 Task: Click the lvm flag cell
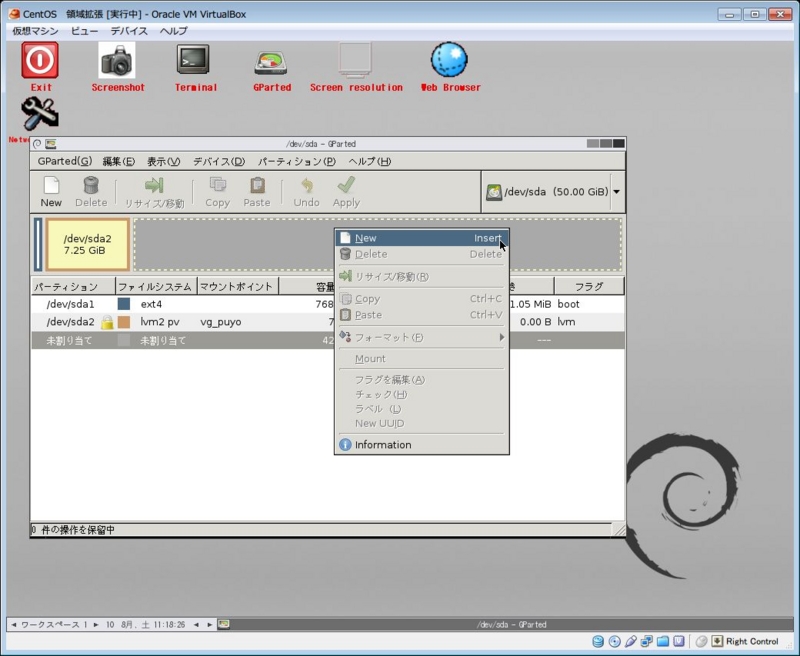click(x=566, y=322)
